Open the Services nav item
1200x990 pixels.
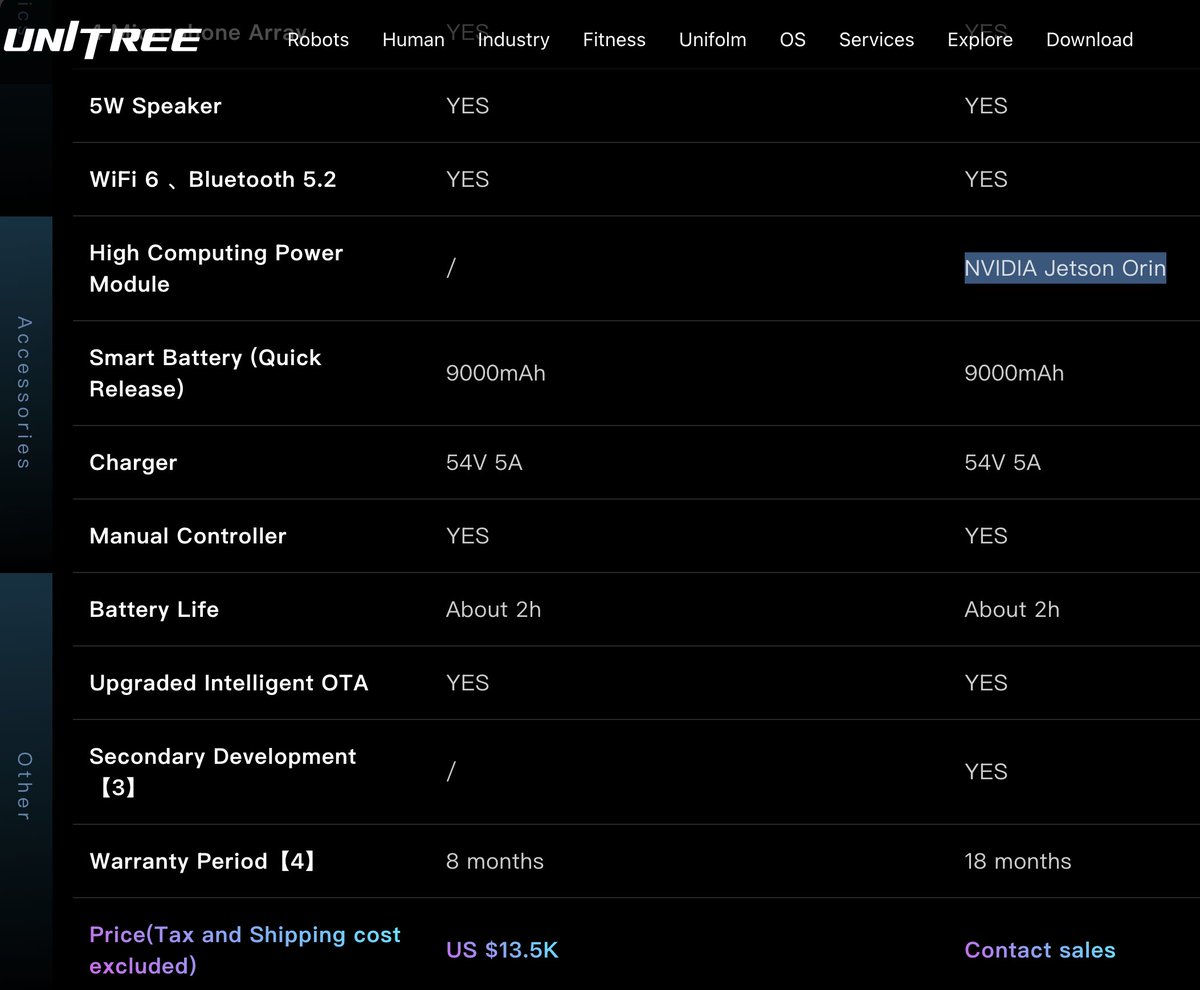(876, 40)
